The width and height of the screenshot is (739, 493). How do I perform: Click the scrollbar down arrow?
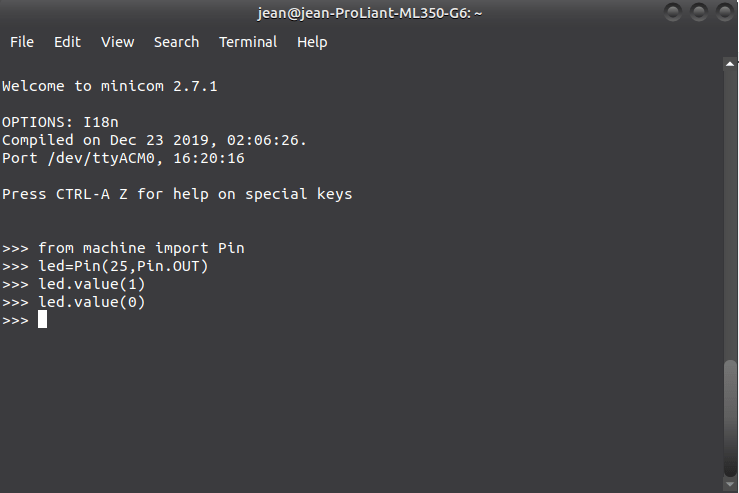pyautogui.click(x=730, y=485)
